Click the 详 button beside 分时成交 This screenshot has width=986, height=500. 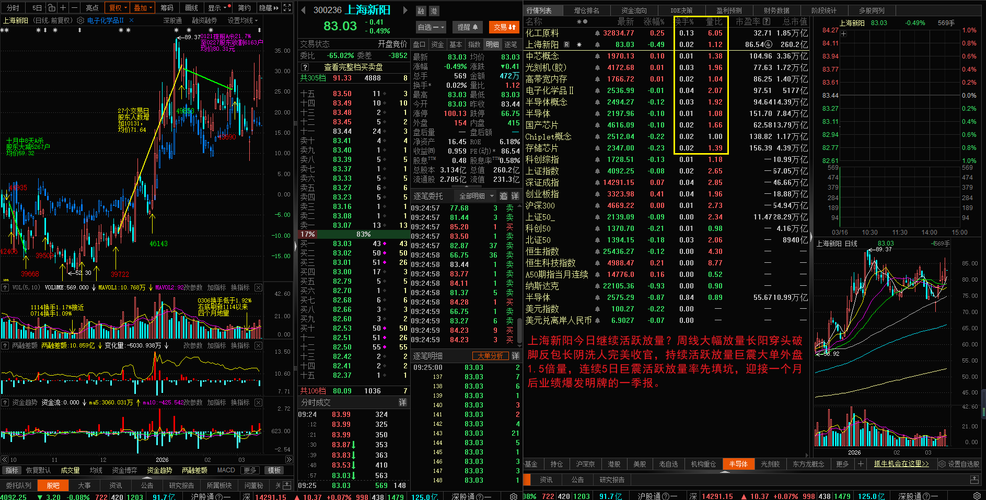[x=402, y=402]
